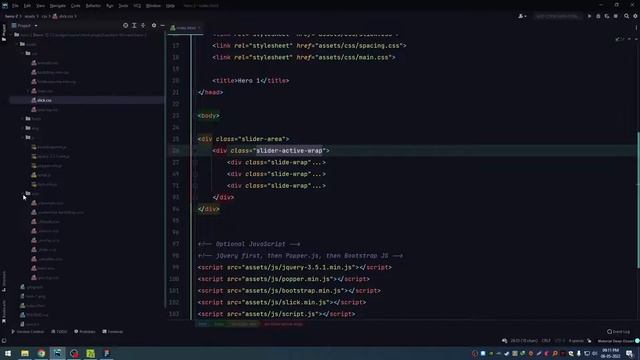Open the Problems tool window

pyautogui.click(x=84, y=331)
